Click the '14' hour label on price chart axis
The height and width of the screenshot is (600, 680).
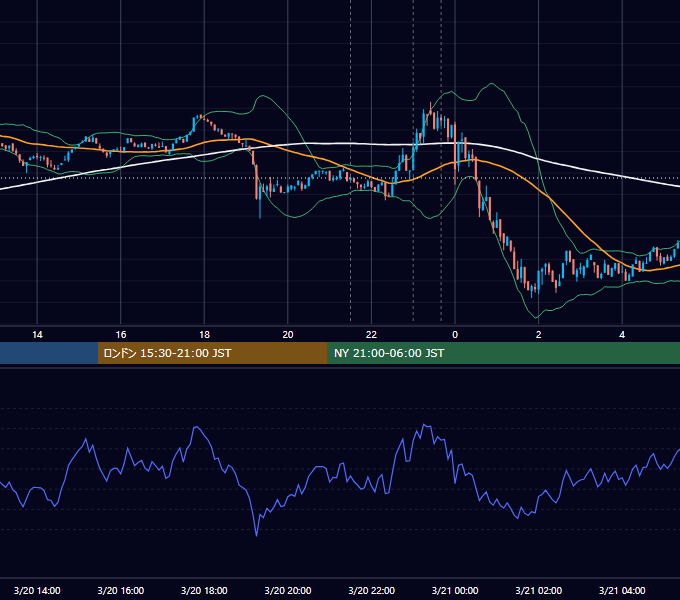point(37,335)
